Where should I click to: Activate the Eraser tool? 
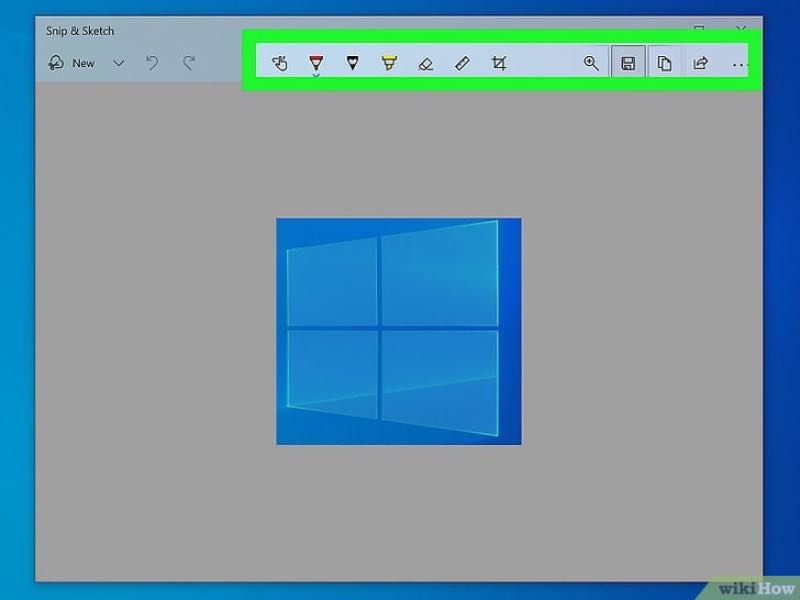[426, 63]
